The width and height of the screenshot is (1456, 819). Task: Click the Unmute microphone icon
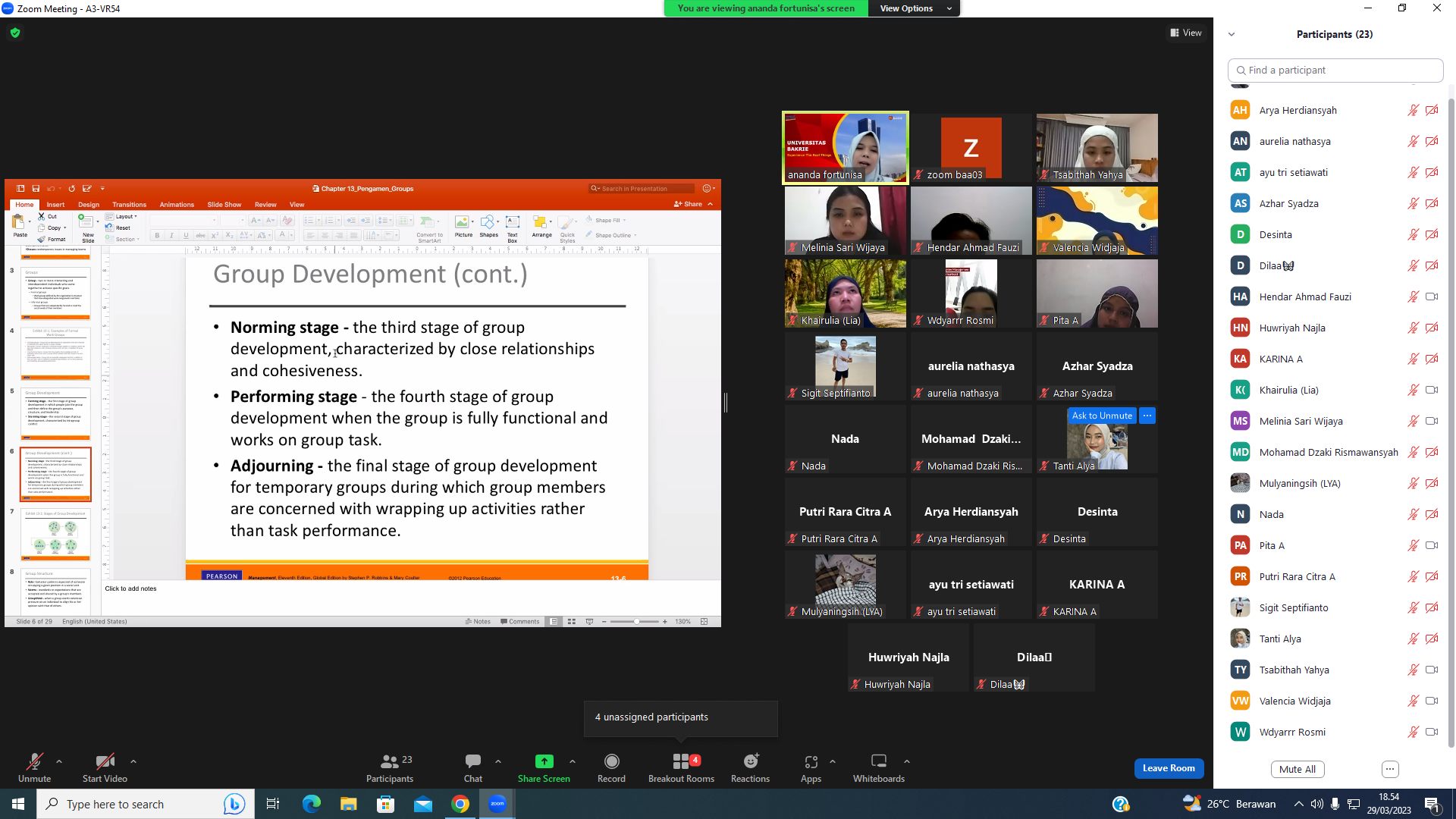[34, 761]
